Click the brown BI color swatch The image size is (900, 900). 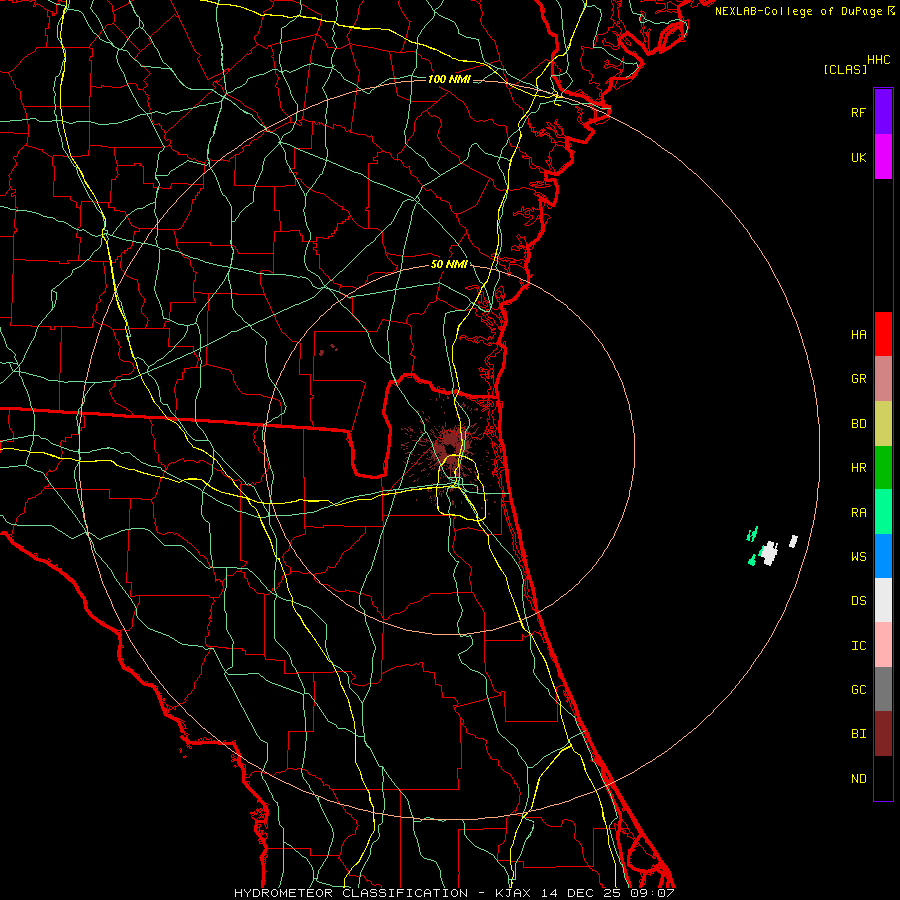[x=883, y=734]
